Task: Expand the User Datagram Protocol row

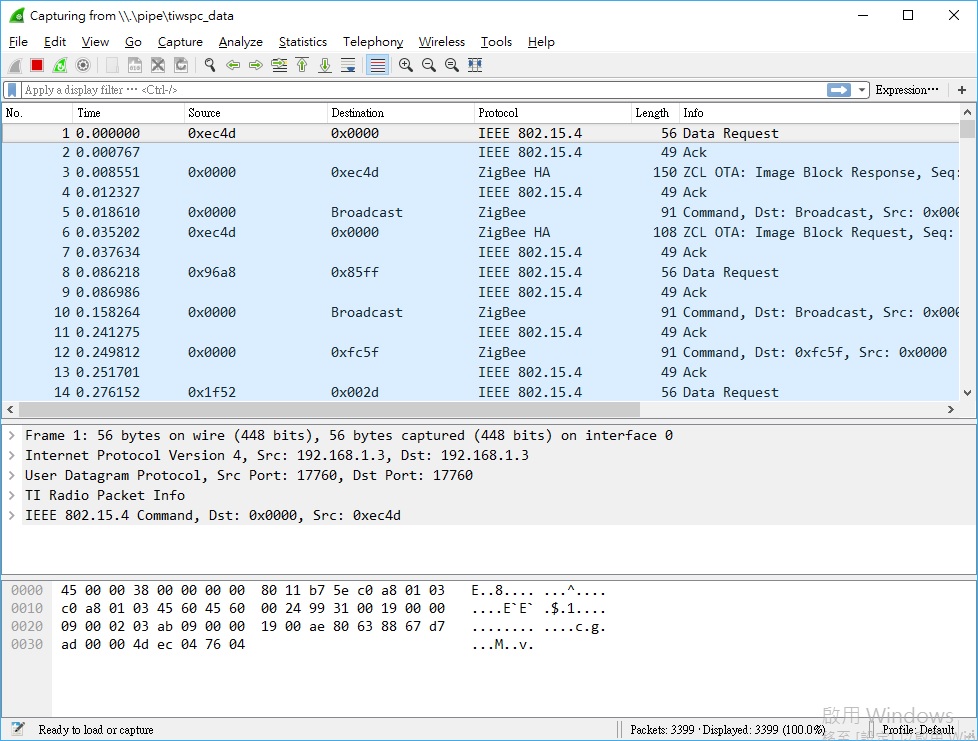Action: click(x=12, y=475)
